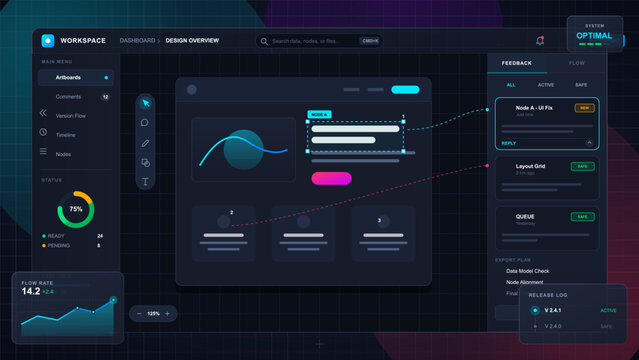Open Version Flow in main menu

click(x=71, y=116)
